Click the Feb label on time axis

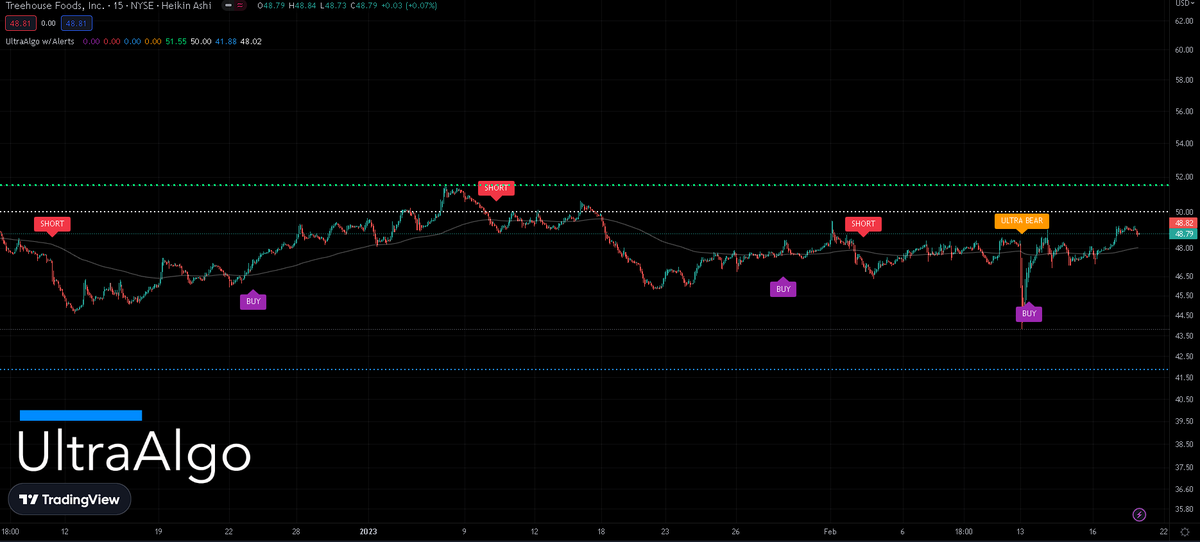tap(832, 533)
